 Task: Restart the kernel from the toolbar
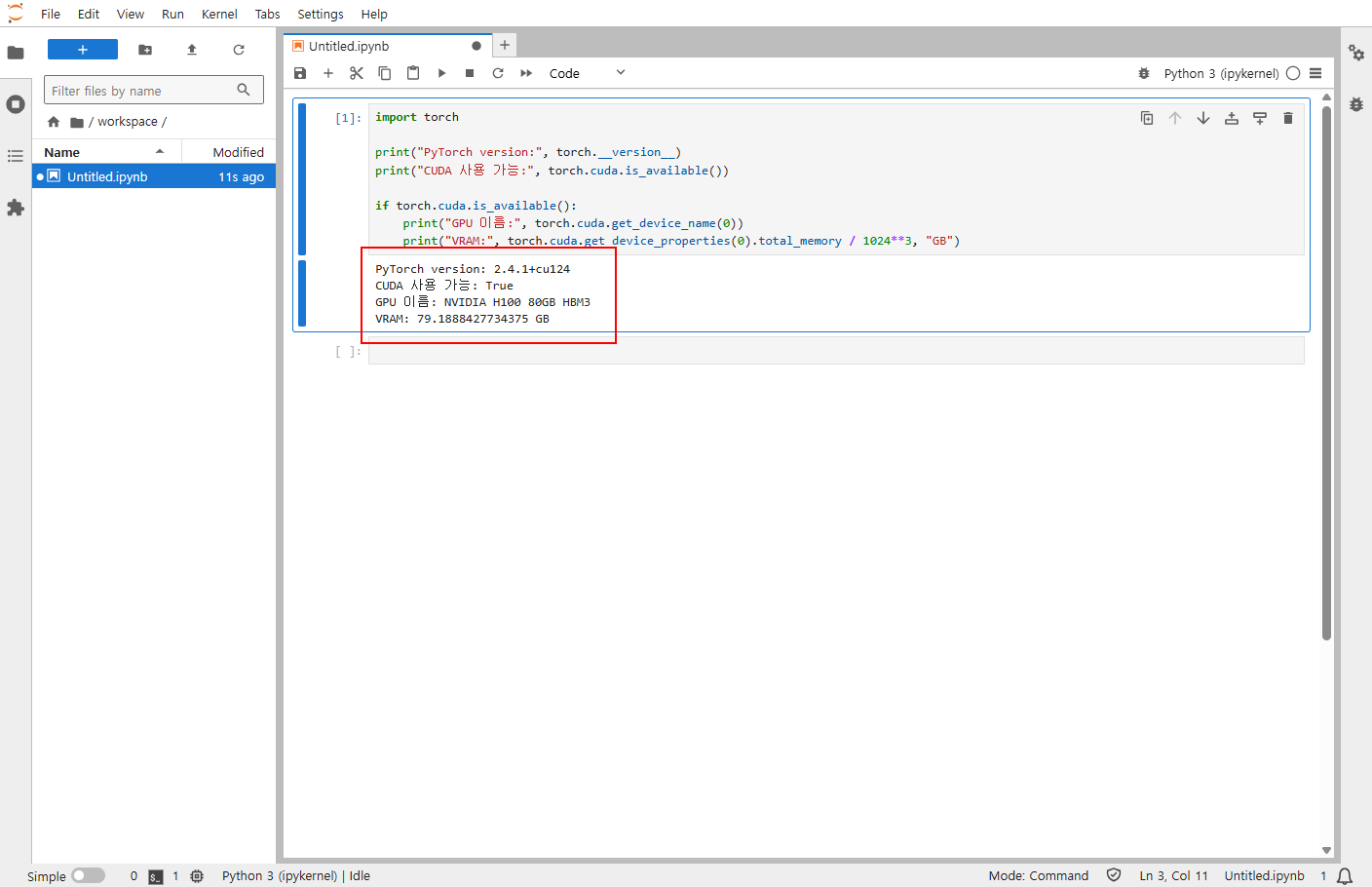point(498,73)
